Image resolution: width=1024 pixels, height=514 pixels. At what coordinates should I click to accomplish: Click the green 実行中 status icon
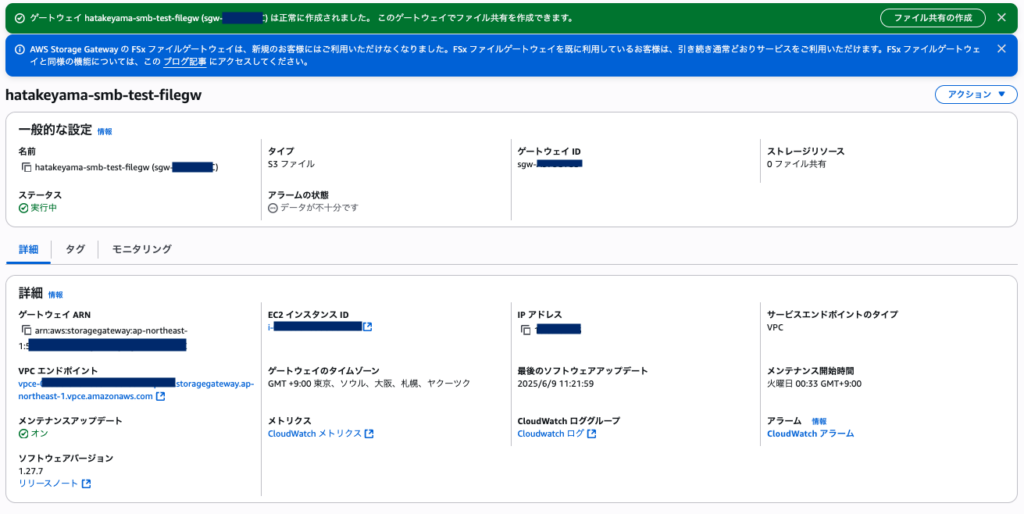pyautogui.click(x=24, y=208)
